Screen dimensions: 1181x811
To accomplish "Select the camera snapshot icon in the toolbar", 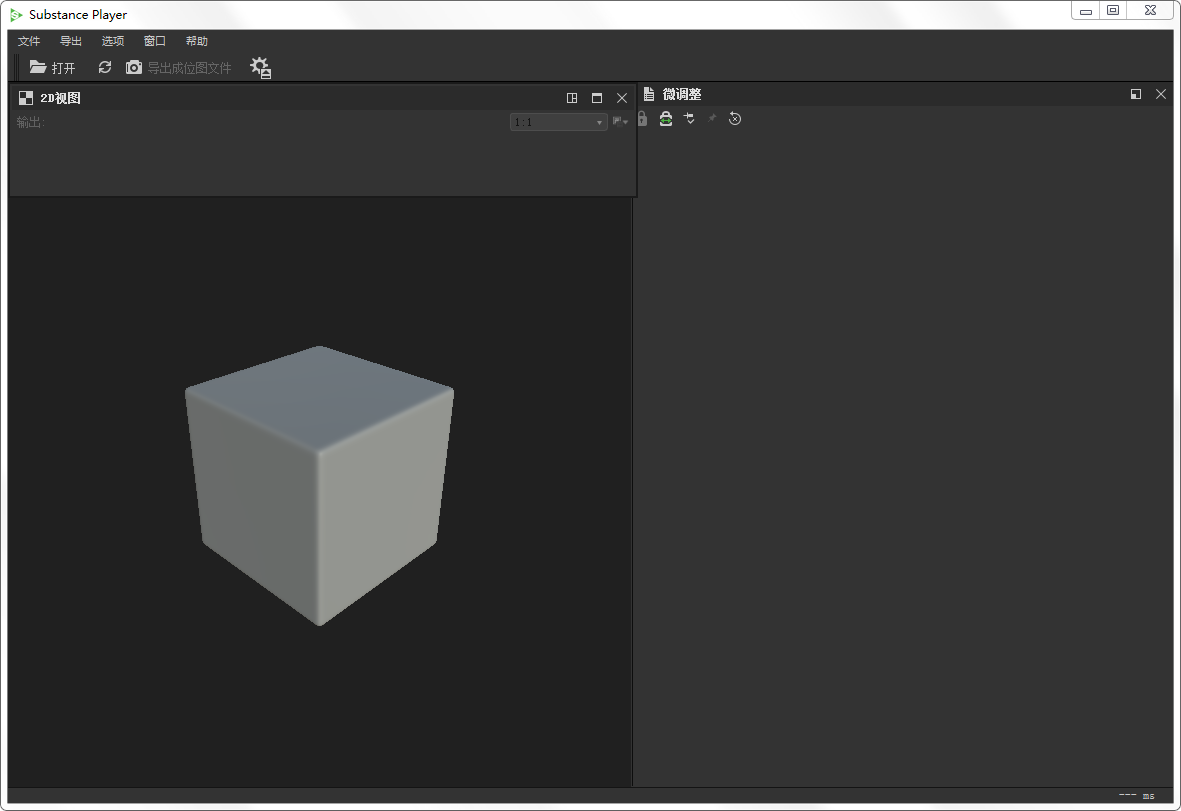I will 134,68.
